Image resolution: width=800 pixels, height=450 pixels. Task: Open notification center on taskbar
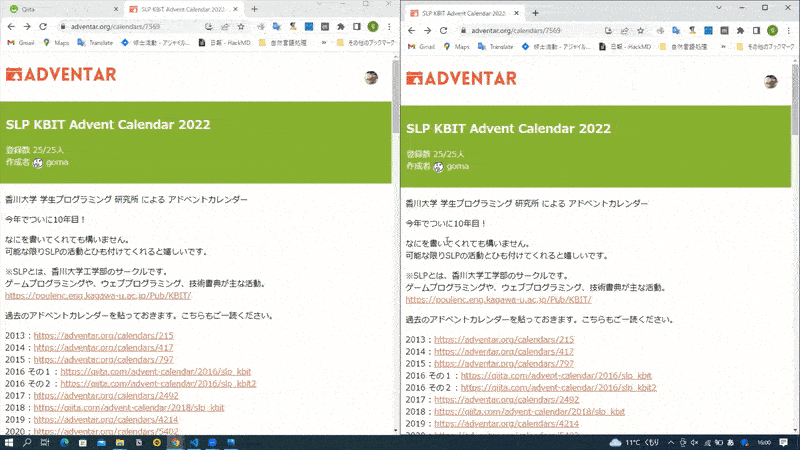click(783, 442)
